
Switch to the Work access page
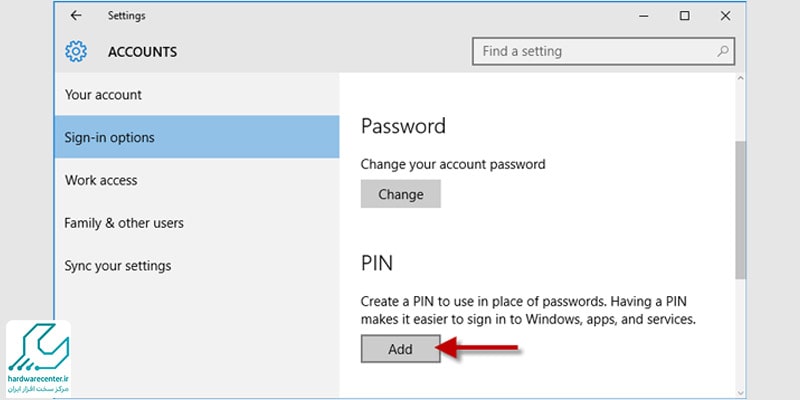coord(196,180)
